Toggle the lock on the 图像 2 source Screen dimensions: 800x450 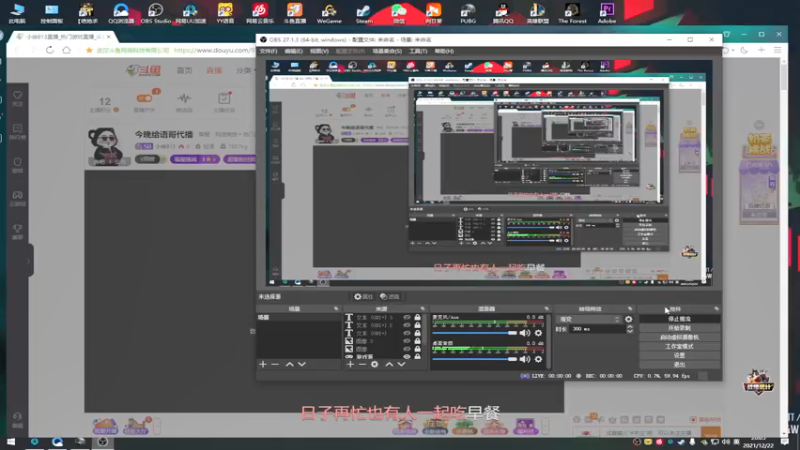417,341
